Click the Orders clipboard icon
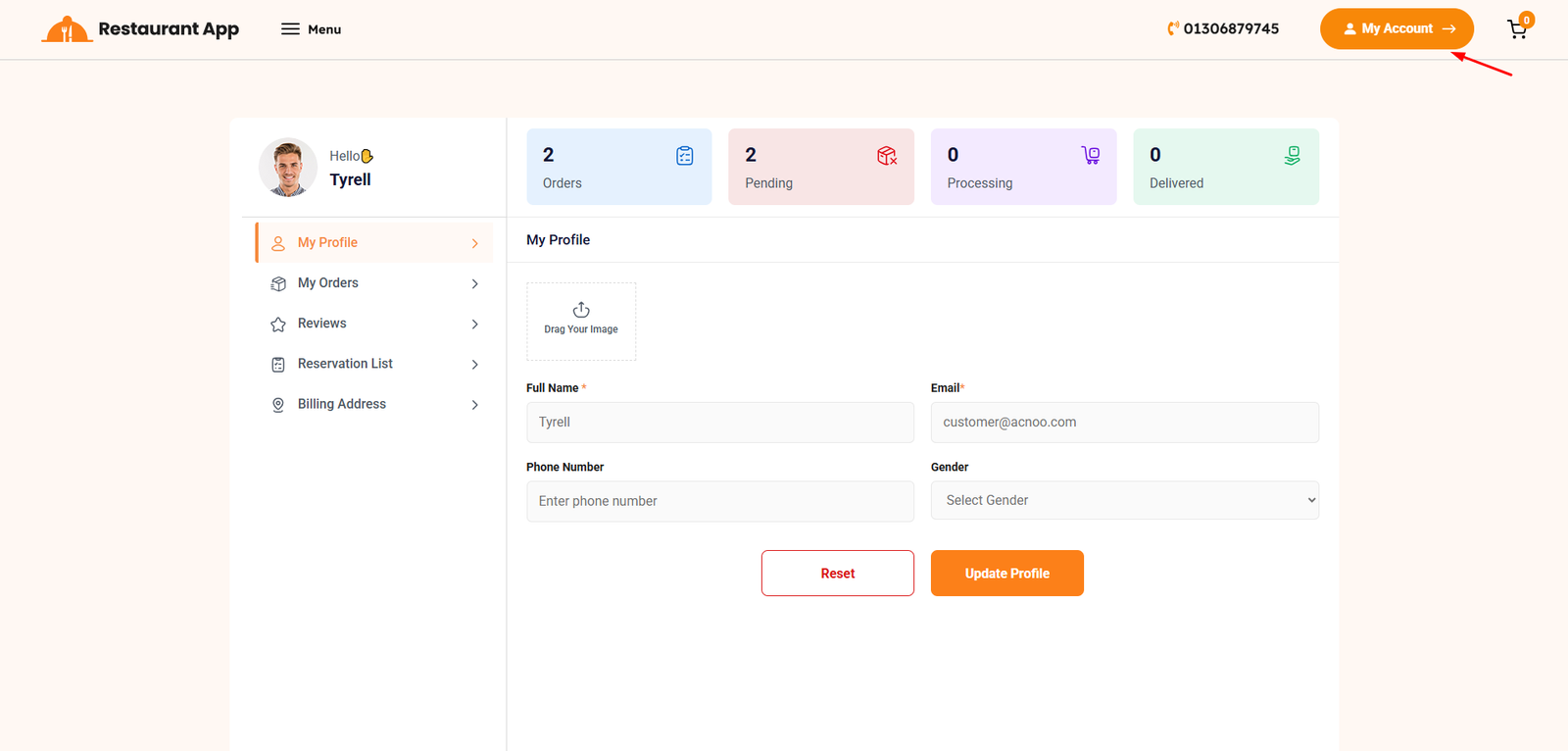The width and height of the screenshot is (1568, 751). coord(684,156)
